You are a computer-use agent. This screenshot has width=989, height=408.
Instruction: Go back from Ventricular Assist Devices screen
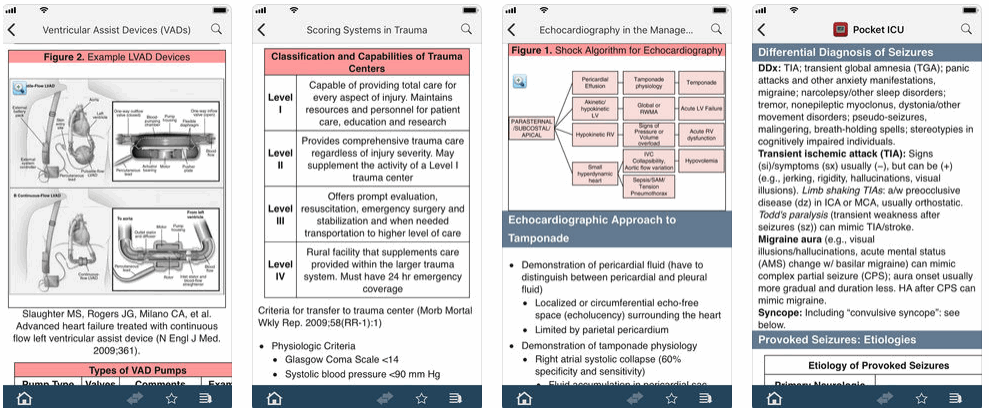click(11, 30)
